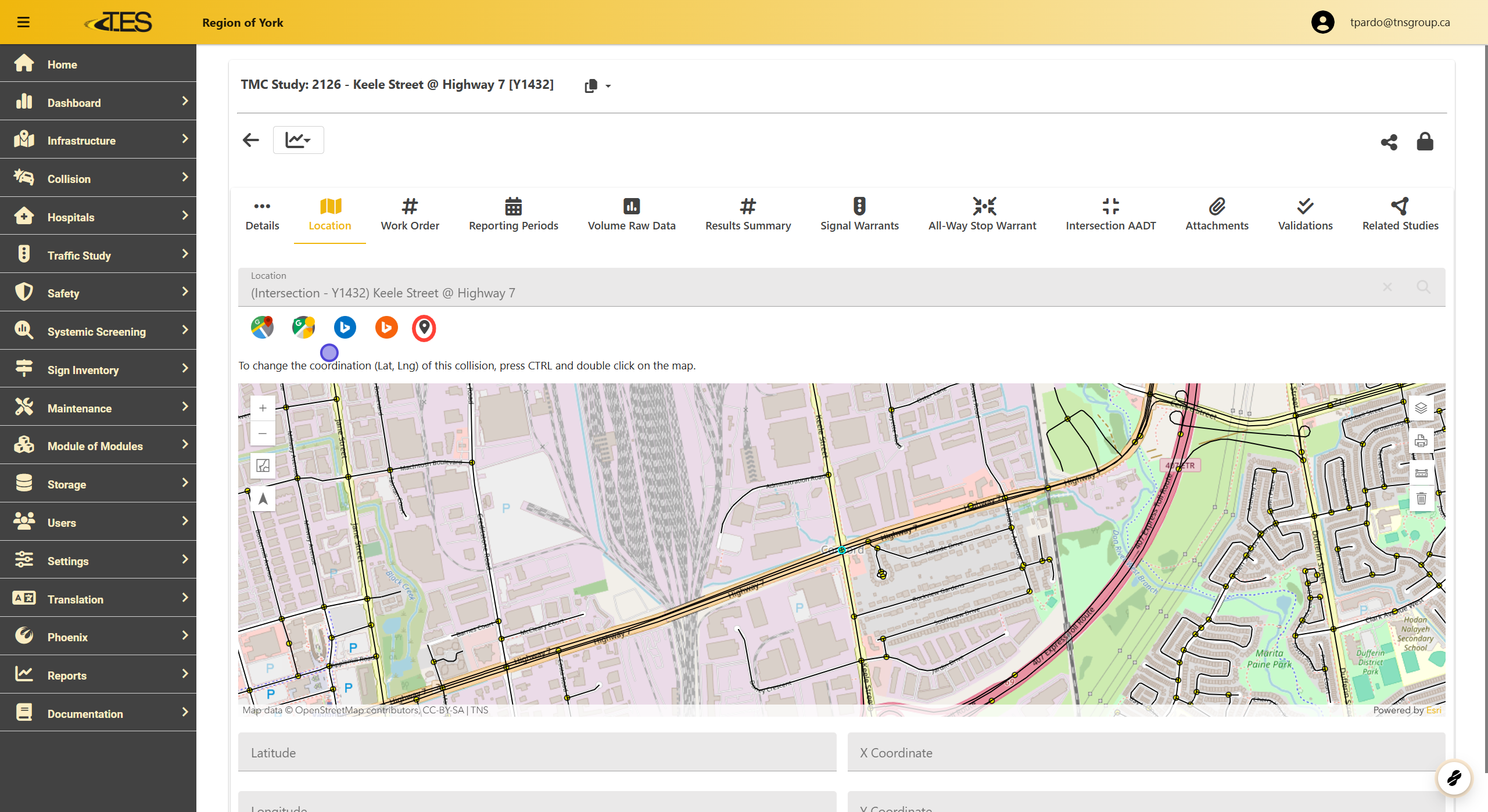
Task: Click the Latitude input field
Action: [537, 753]
